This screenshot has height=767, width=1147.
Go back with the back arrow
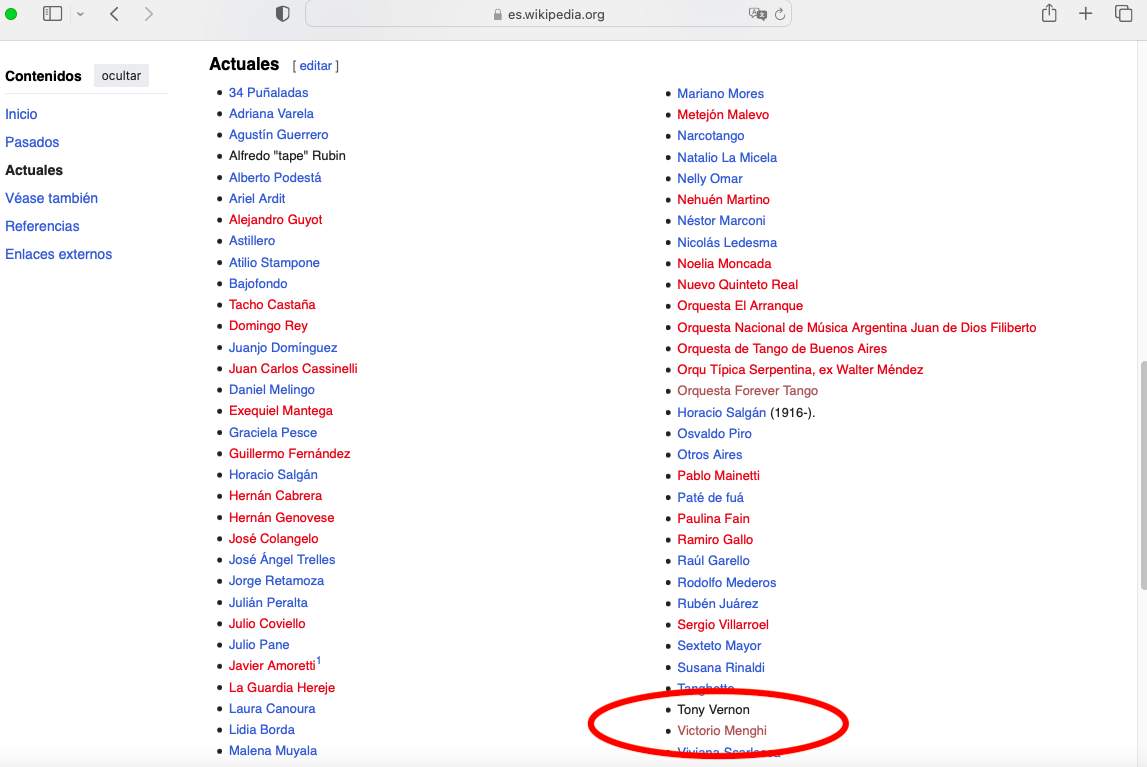coord(114,14)
